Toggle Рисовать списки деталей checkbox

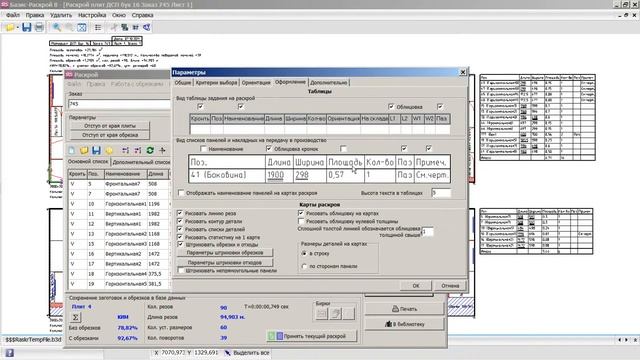pos(180,229)
